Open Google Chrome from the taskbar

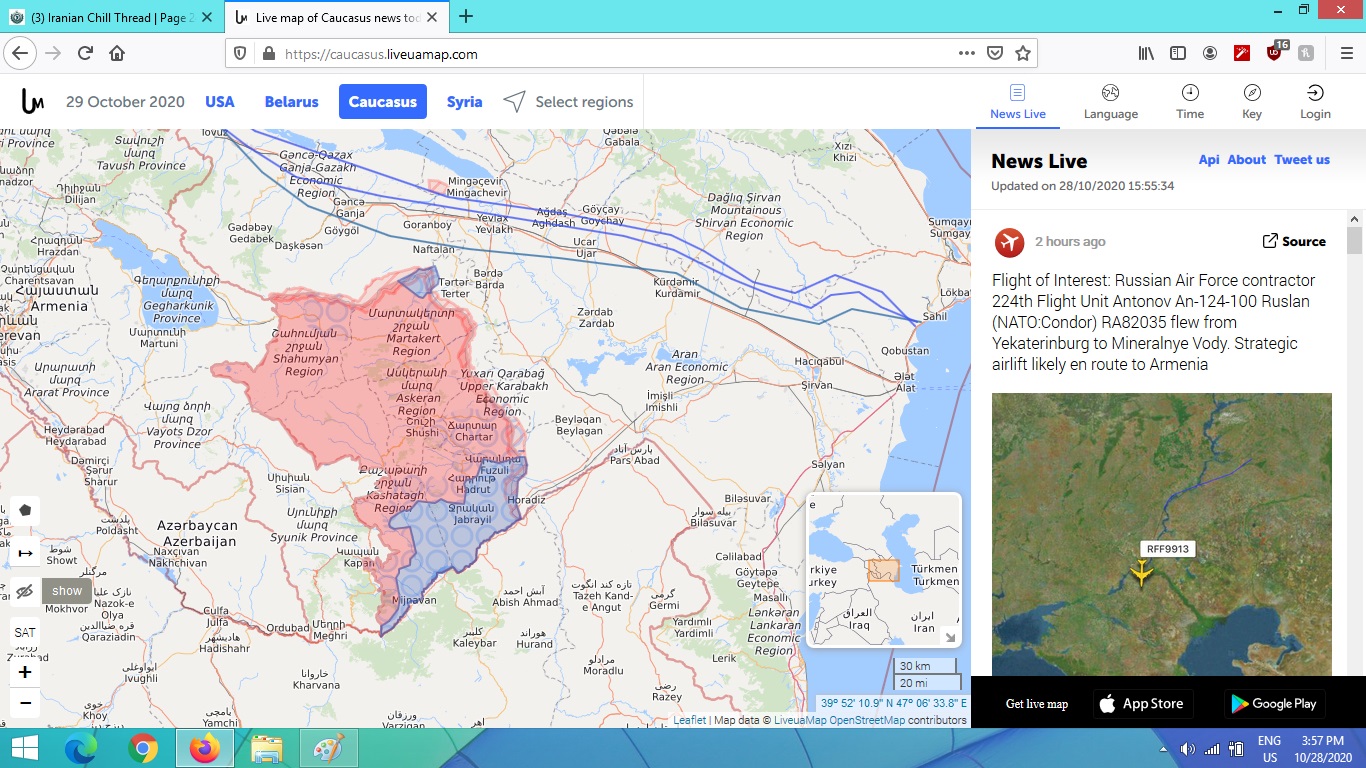(143, 748)
